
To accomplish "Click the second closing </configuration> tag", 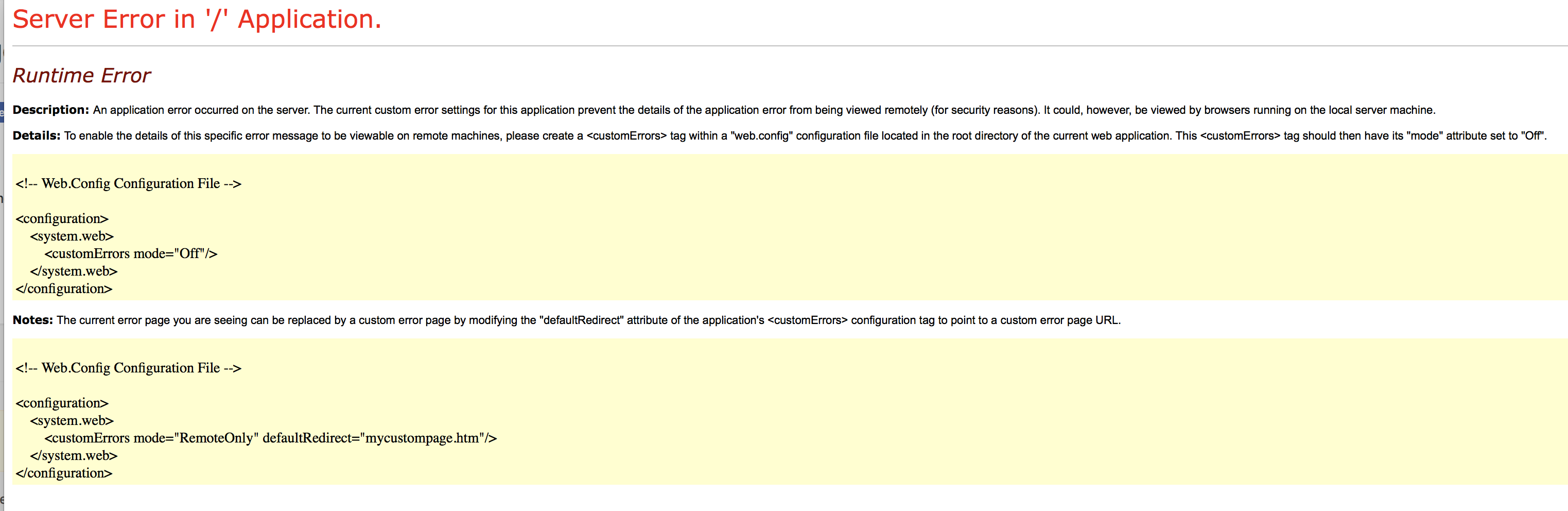I will pyautogui.click(x=64, y=474).
